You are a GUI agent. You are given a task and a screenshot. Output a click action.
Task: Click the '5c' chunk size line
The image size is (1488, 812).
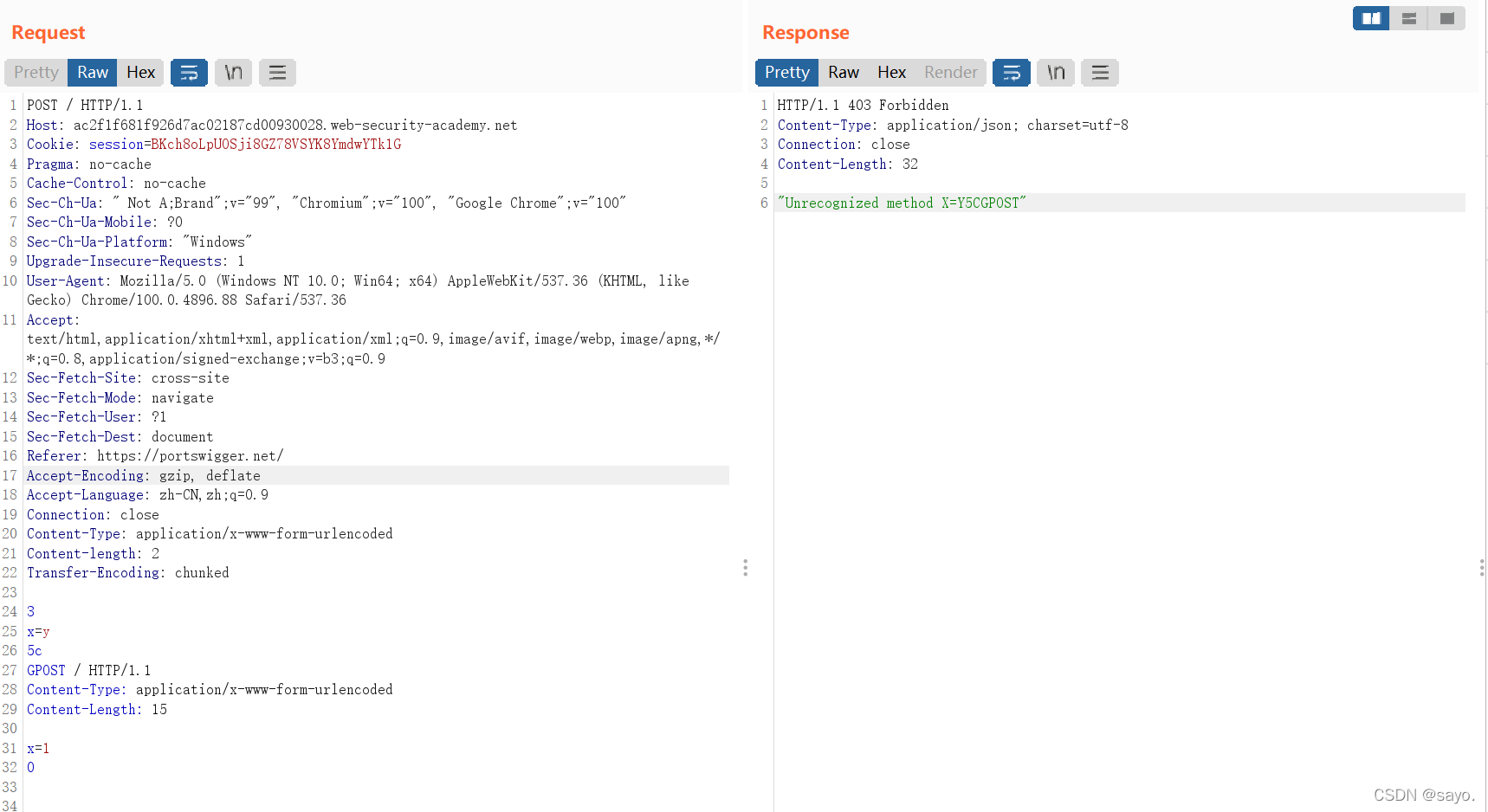click(35, 651)
